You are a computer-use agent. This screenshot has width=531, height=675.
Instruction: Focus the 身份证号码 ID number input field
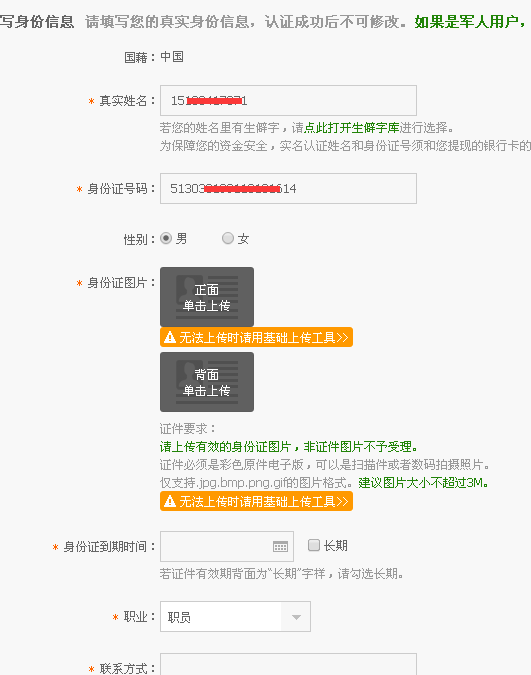289,189
